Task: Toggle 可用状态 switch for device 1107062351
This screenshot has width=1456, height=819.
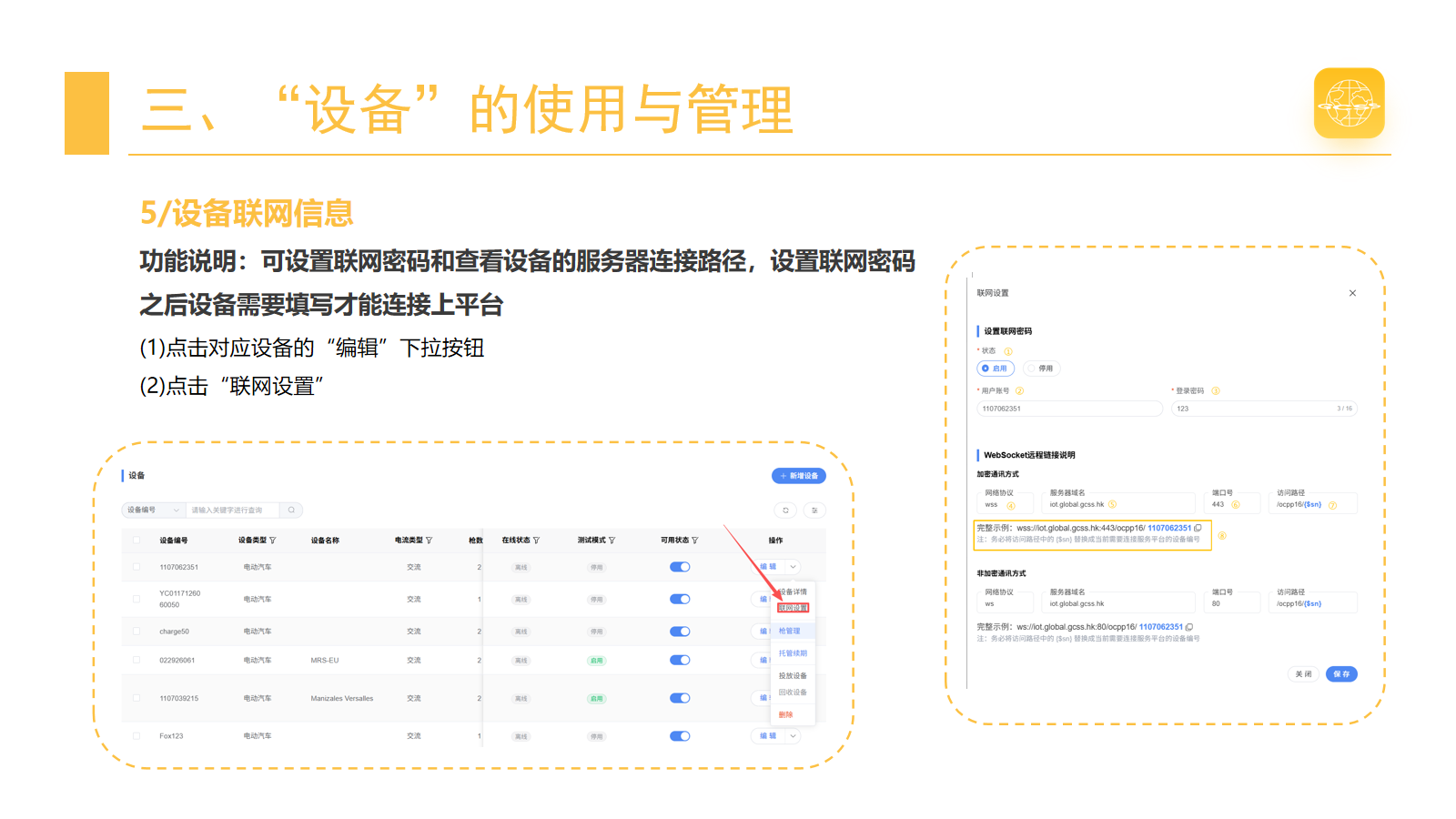Action: point(680,567)
